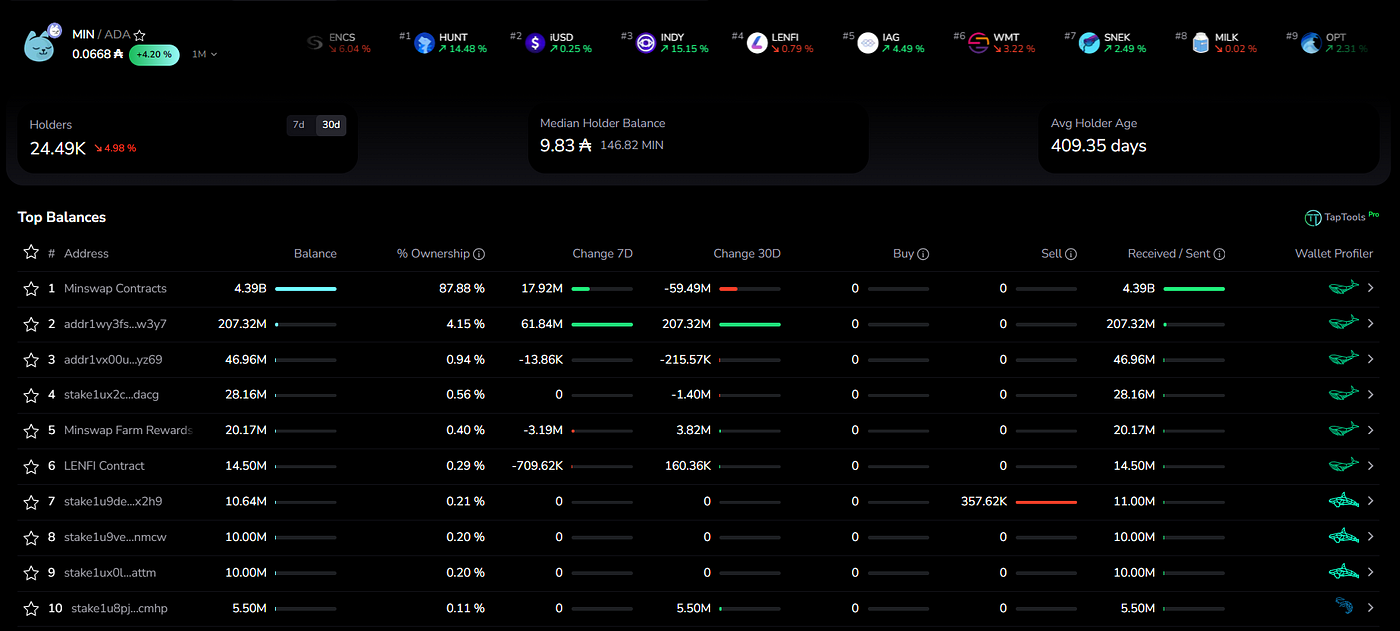Open the 1M timeframe dropdown
The height and width of the screenshot is (631, 1400).
coord(204,54)
